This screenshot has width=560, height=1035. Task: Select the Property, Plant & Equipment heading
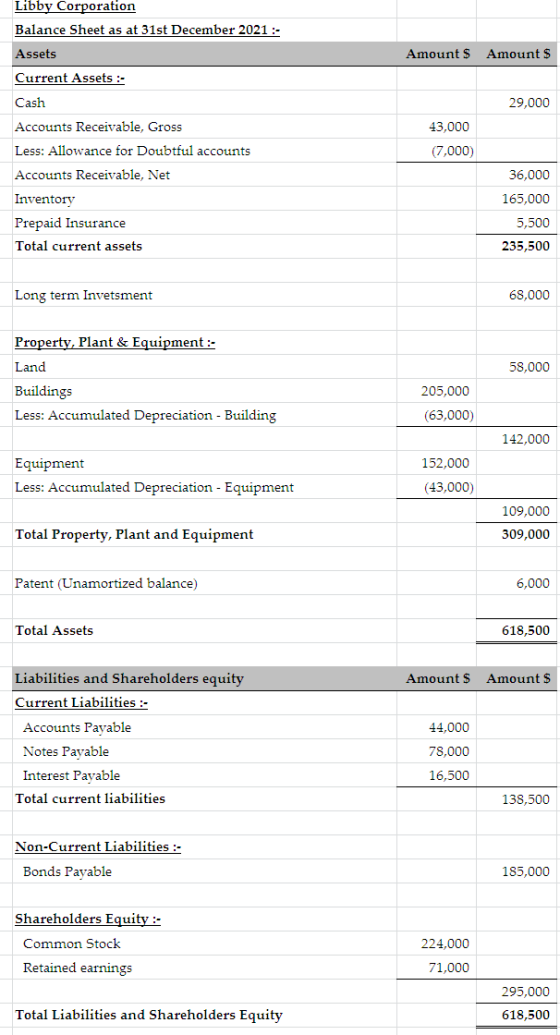tap(115, 343)
